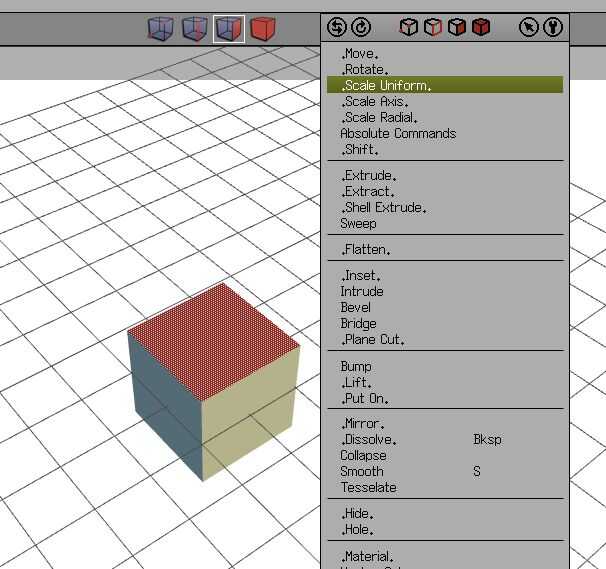Switch to solid red body selection mode
This screenshot has height=569, width=606.
(263, 29)
